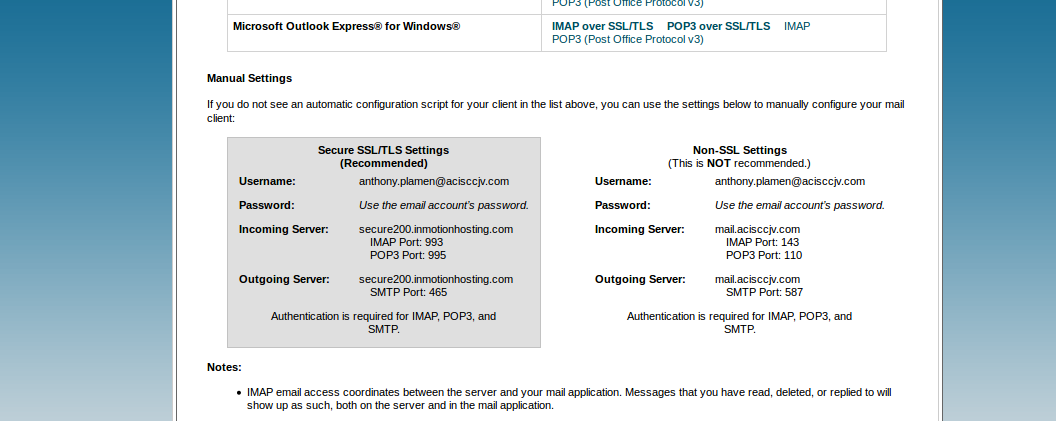Click the Microsoft Outlook Express for Windows label
Screen dimensions: 1056x421
pos(346,26)
